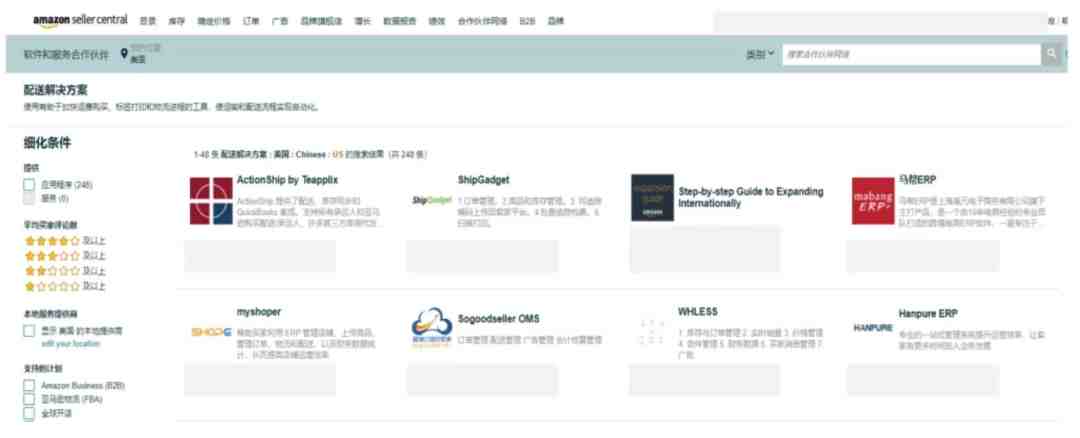Open the HANPURE logo
The width and height of the screenshot is (1080, 438).
tap(873, 328)
